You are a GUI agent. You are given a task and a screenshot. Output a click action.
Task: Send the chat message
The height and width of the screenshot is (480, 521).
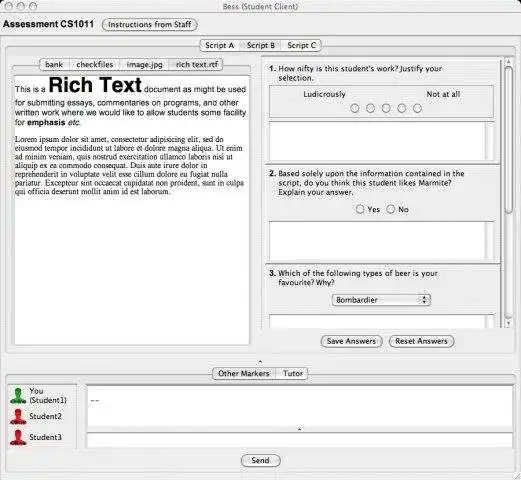[x=260, y=461]
